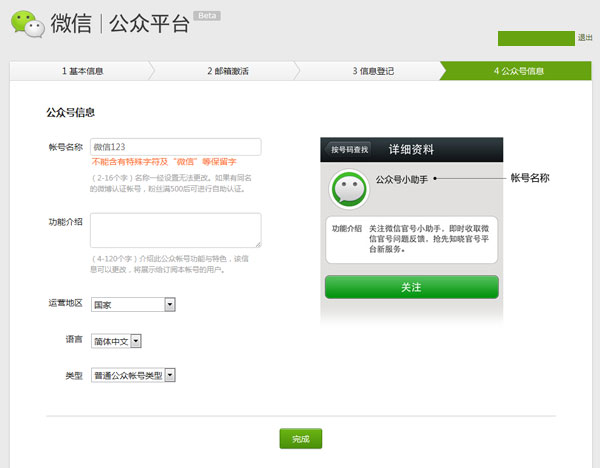Select step 4 公众号信息 tab

(x=518, y=71)
